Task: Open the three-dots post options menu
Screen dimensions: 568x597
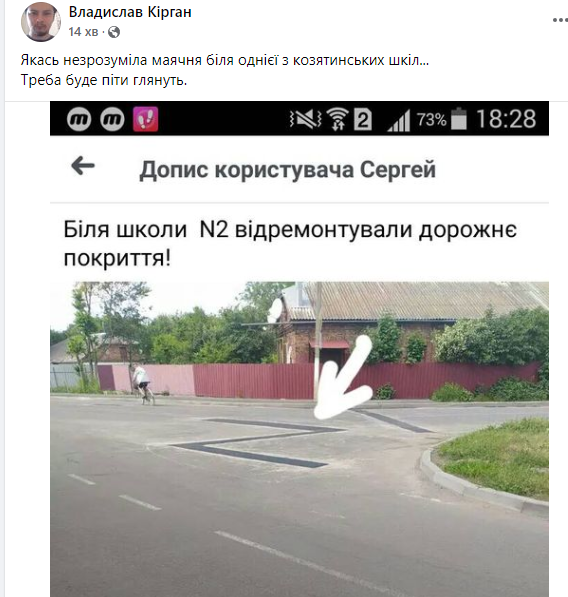Action: (x=560, y=21)
